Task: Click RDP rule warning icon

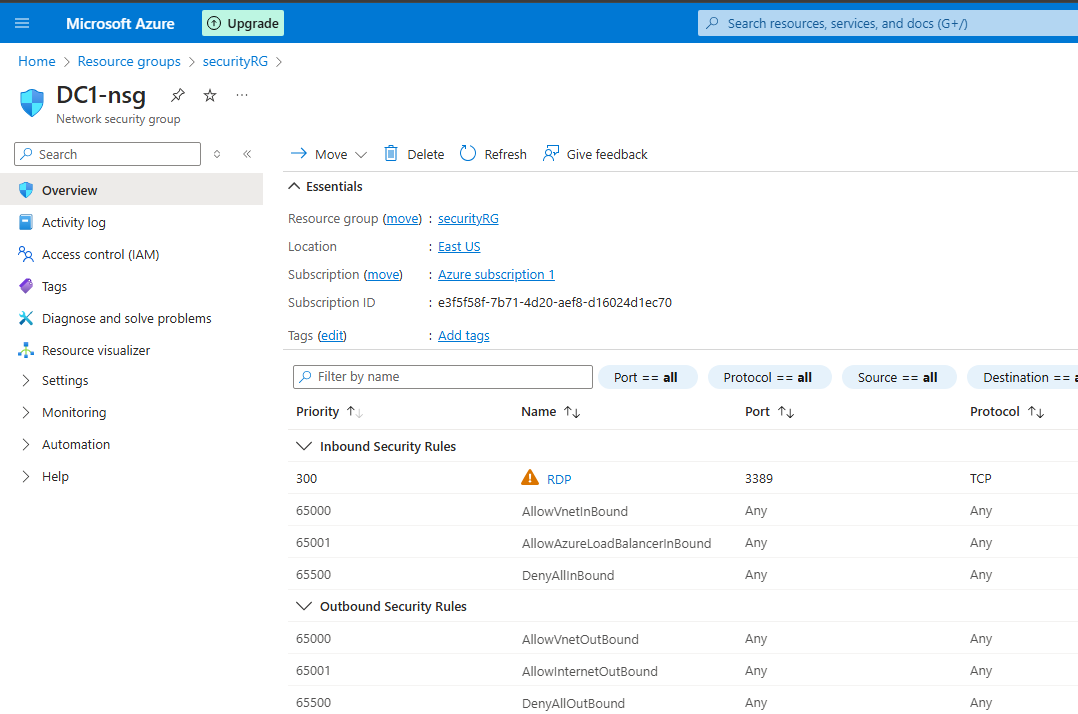Action: coord(530,477)
